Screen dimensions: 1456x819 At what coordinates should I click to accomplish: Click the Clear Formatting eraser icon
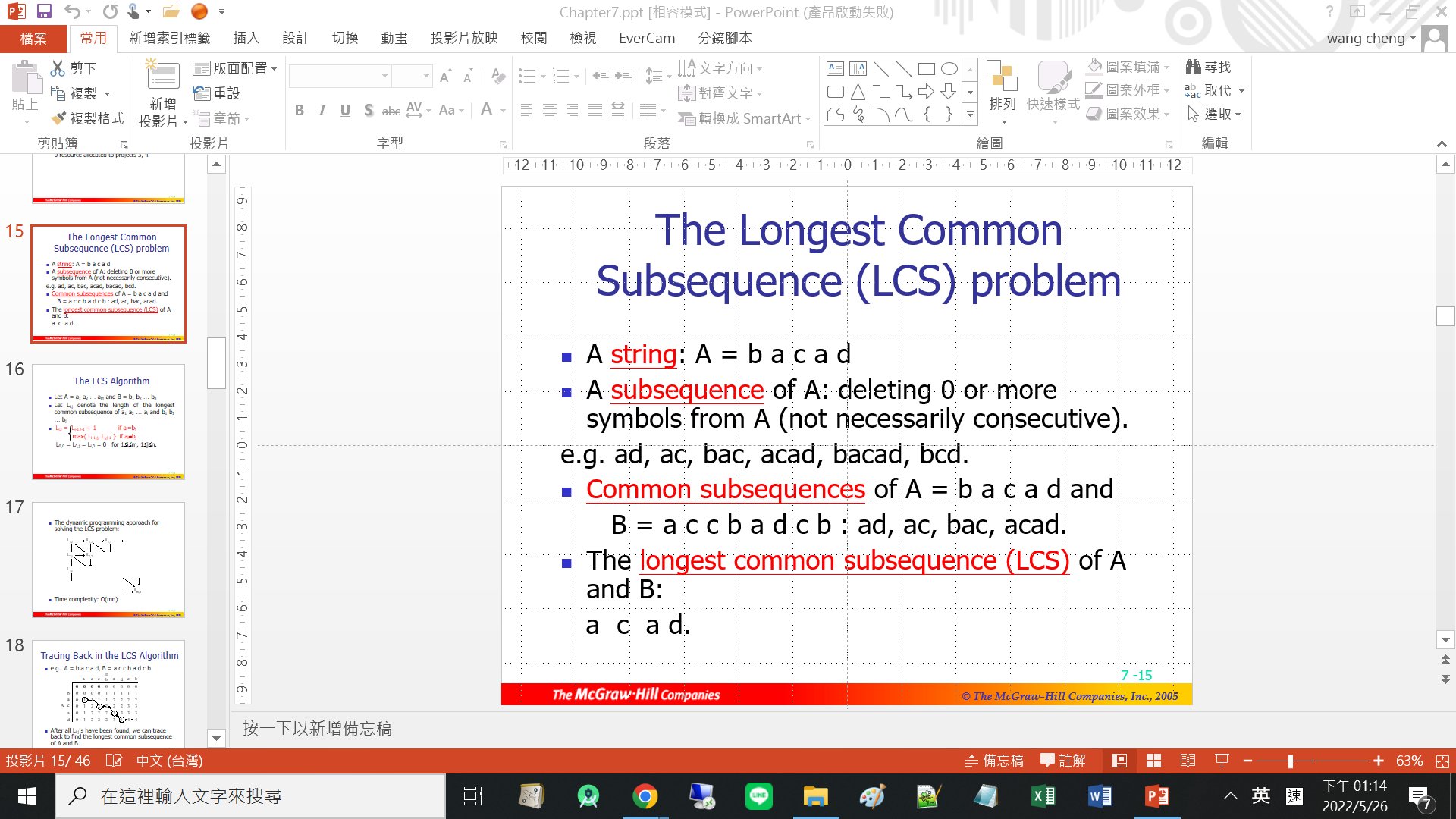498,76
